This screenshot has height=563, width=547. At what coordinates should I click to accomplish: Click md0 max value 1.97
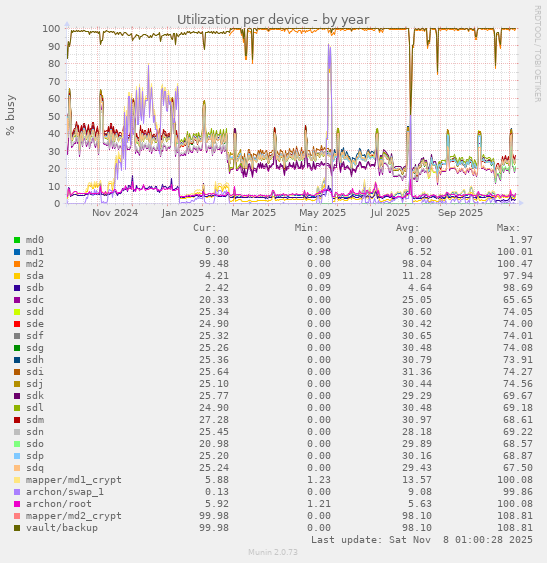pyautogui.click(x=521, y=240)
